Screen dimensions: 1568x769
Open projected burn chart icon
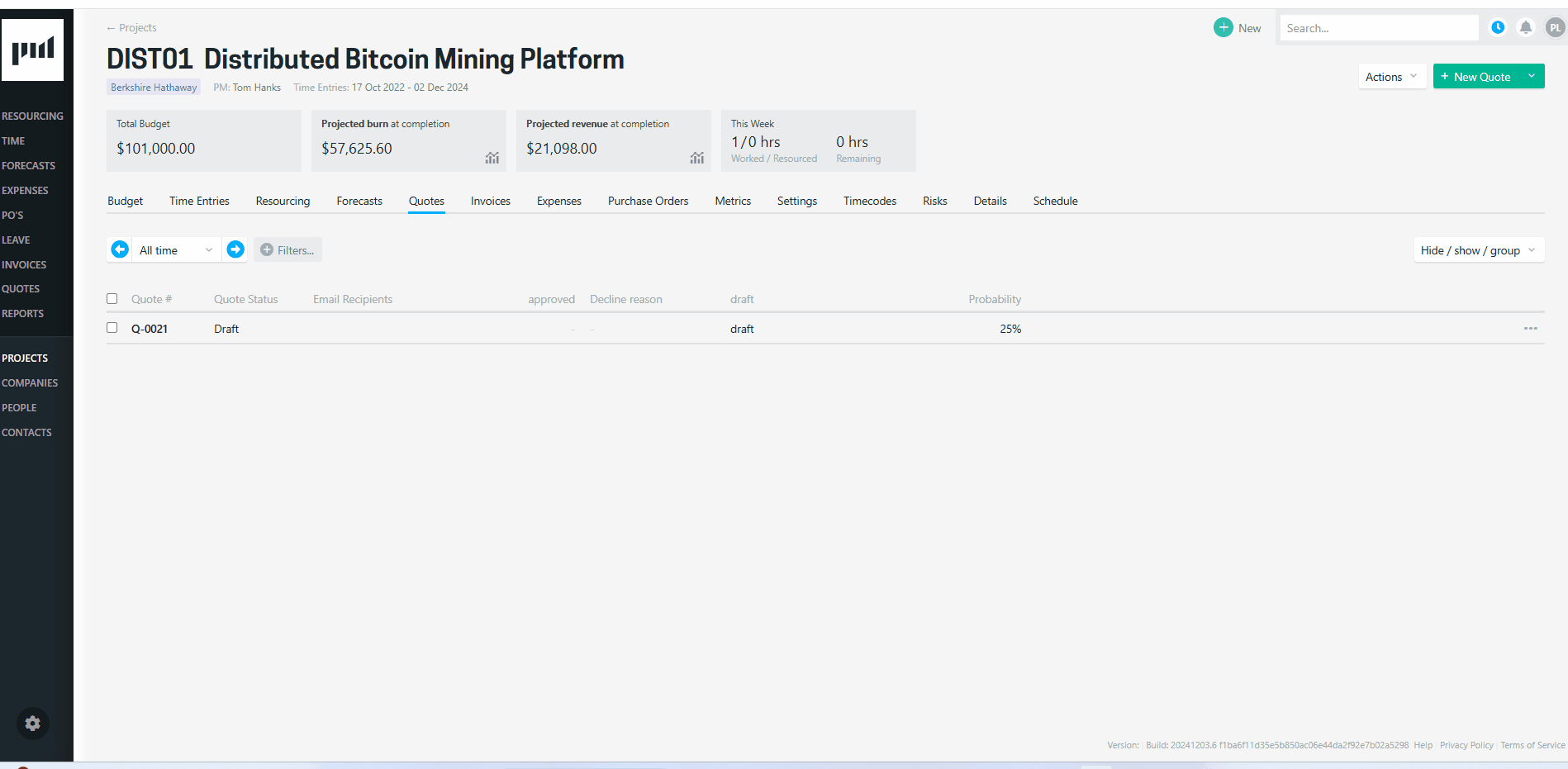click(x=492, y=158)
